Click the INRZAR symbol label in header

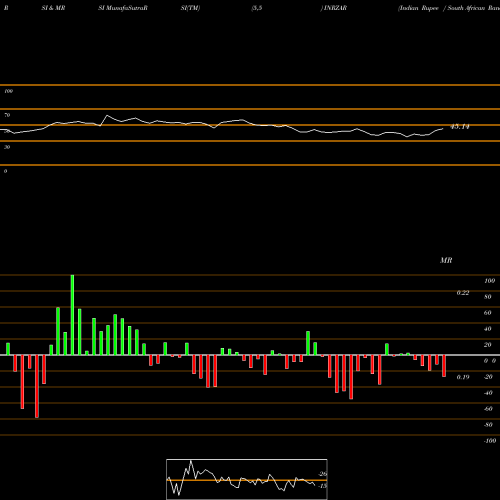click(334, 8)
